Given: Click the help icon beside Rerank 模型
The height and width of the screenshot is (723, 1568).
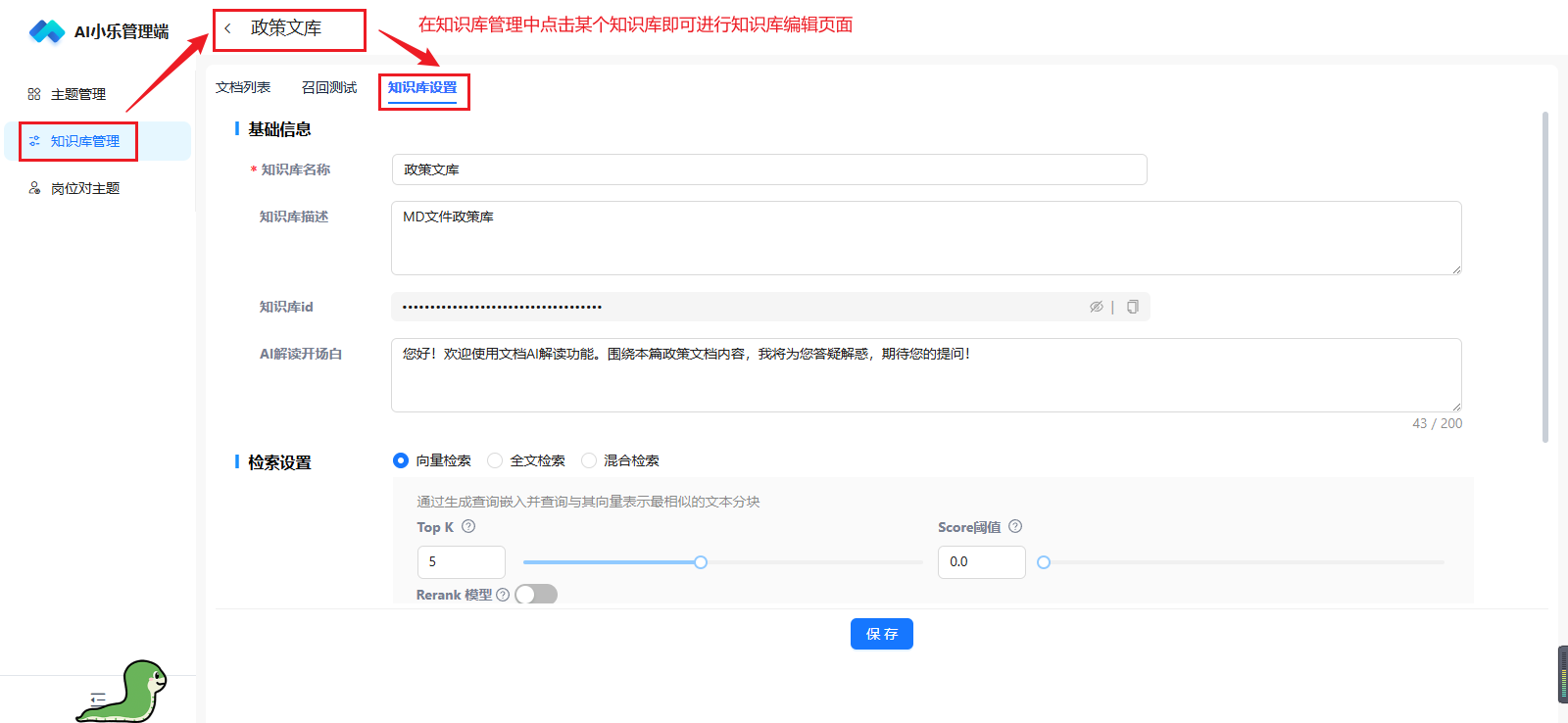Looking at the screenshot, I should click(503, 595).
